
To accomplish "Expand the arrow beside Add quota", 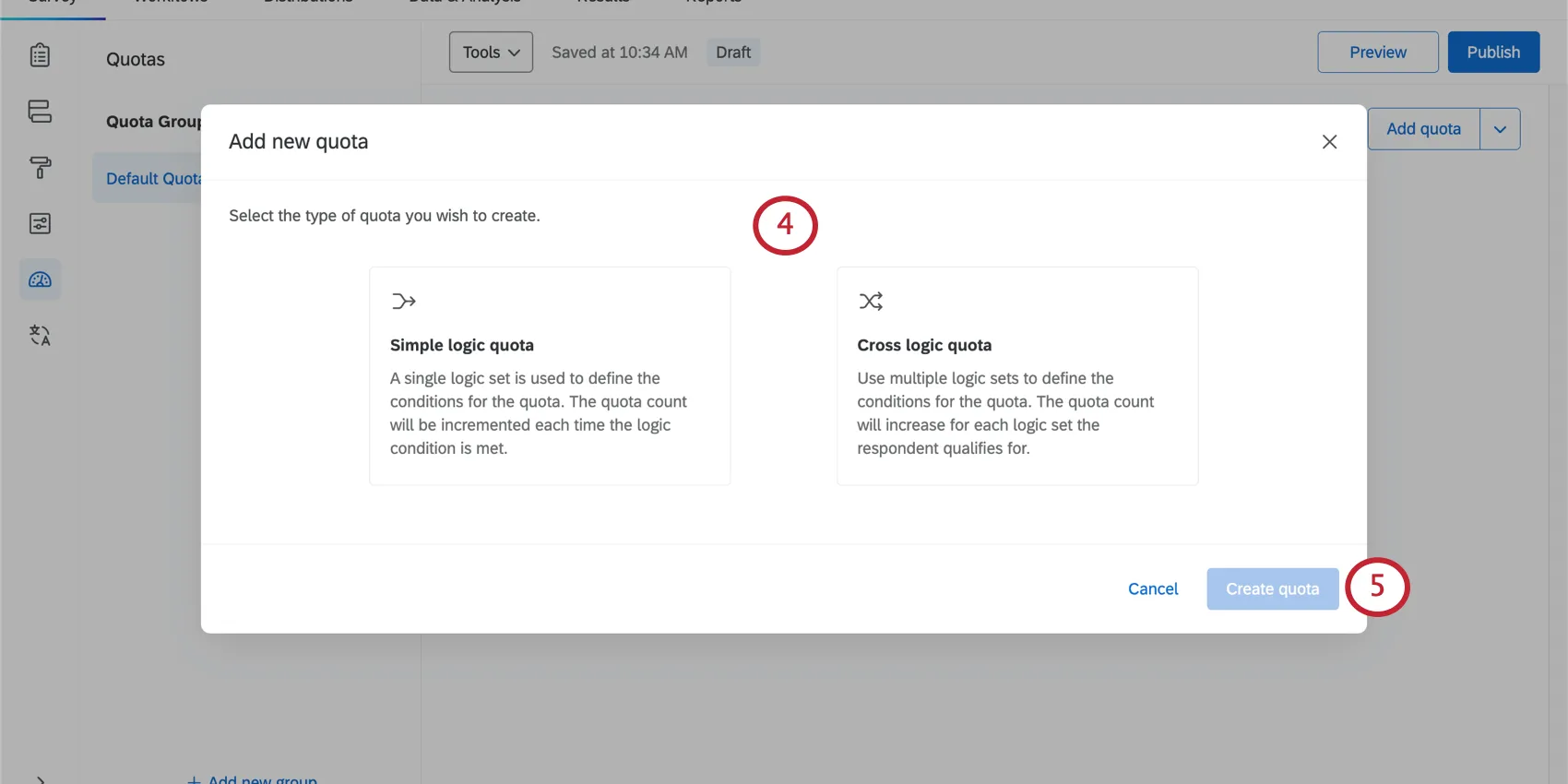I will coord(1500,129).
